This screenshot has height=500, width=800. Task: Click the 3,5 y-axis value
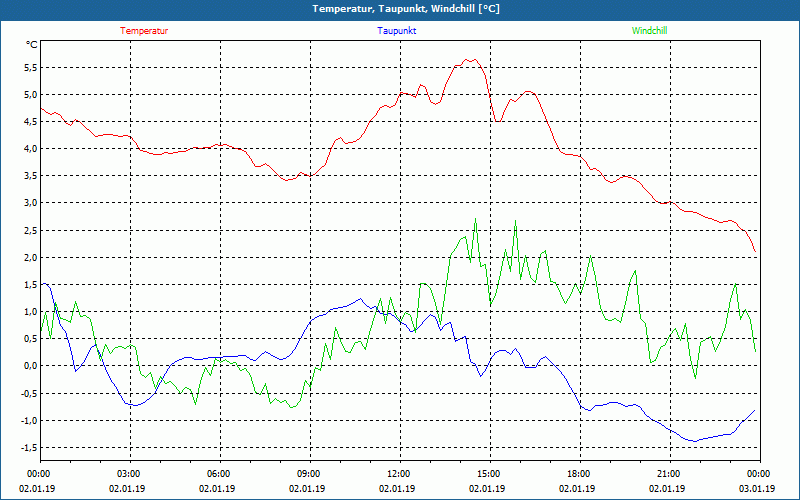(30, 176)
